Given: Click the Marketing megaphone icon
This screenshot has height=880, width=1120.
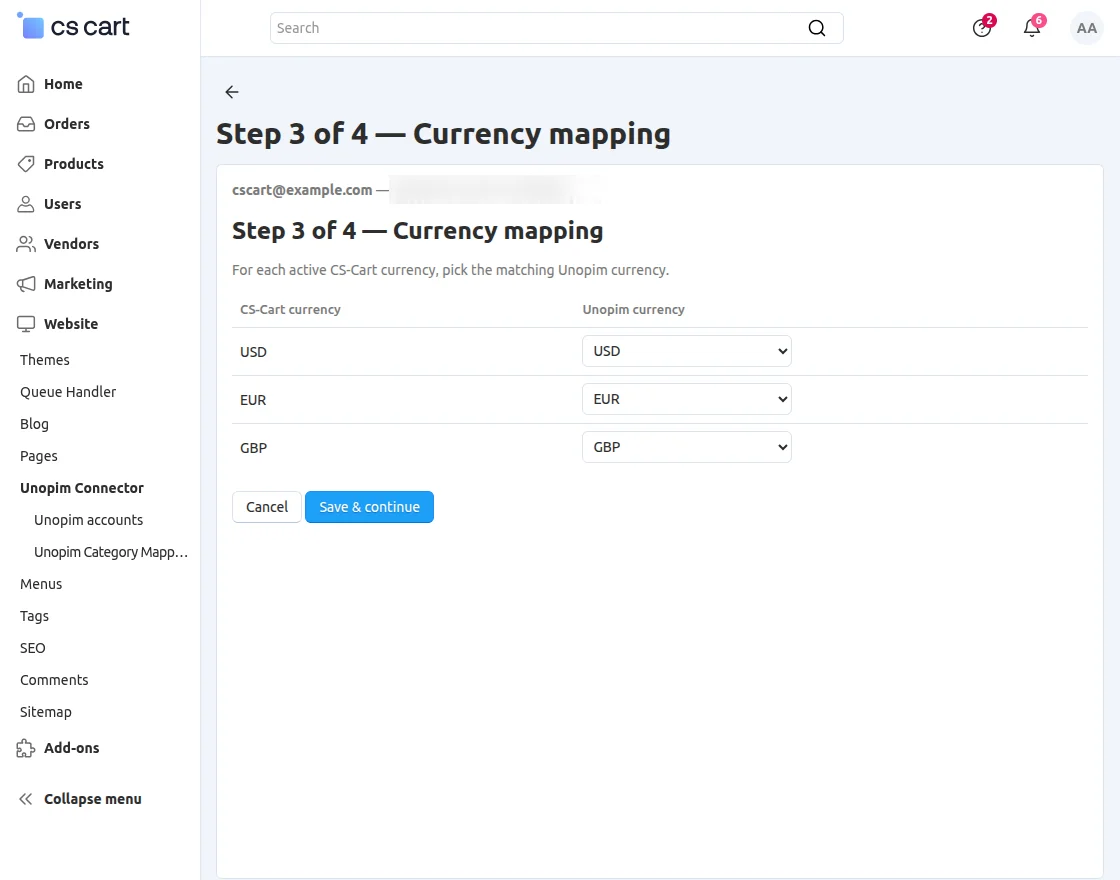Looking at the screenshot, I should [26, 284].
